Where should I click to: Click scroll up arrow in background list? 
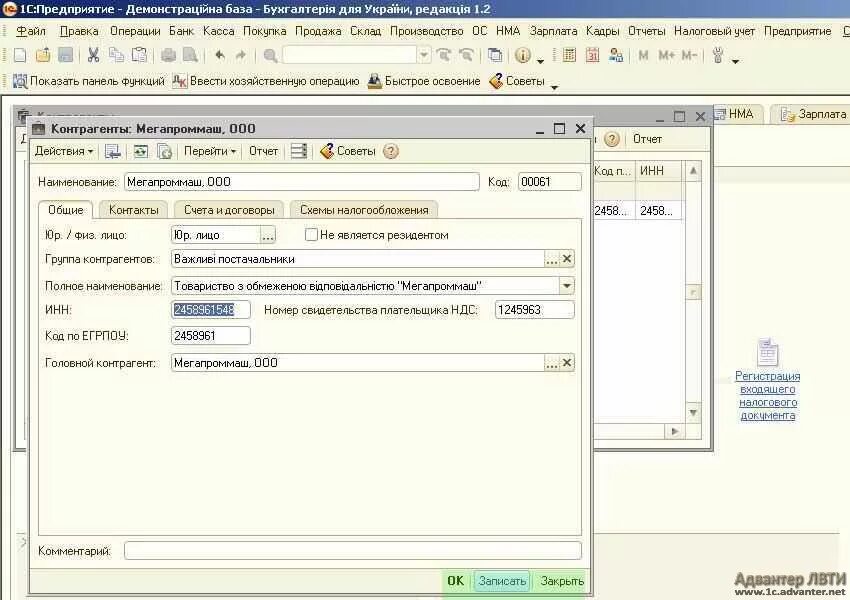[693, 171]
